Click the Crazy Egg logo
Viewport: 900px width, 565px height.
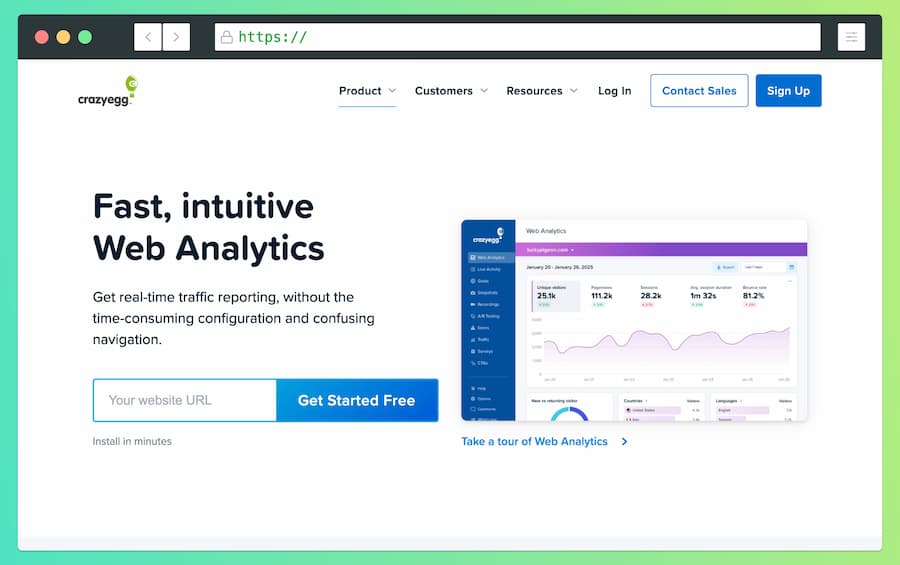[107, 91]
